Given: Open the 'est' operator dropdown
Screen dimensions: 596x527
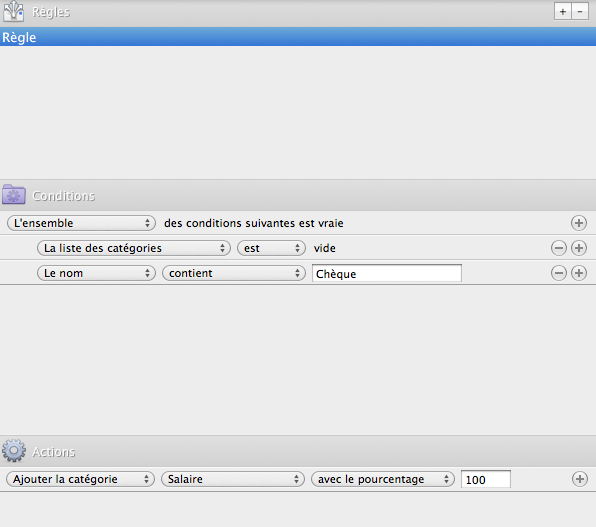Looking at the screenshot, I should [x=271, y=248].
